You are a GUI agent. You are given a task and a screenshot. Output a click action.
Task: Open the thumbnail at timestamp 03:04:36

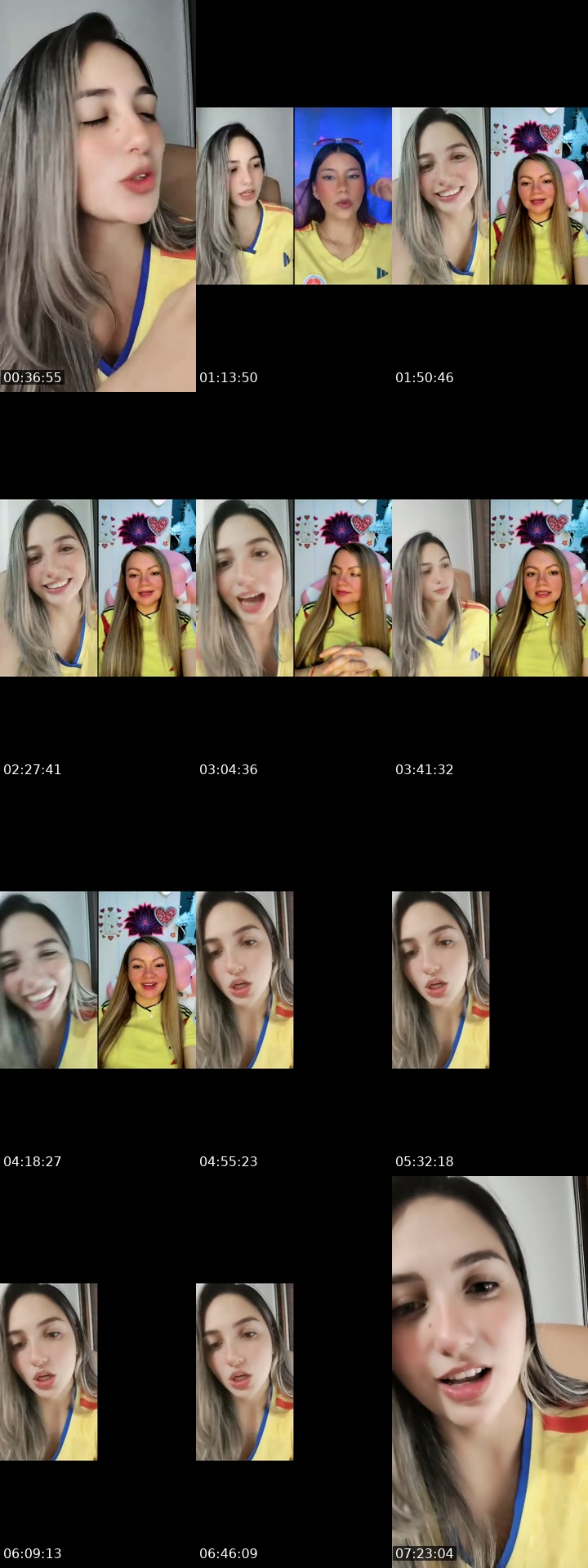[294, 588]
